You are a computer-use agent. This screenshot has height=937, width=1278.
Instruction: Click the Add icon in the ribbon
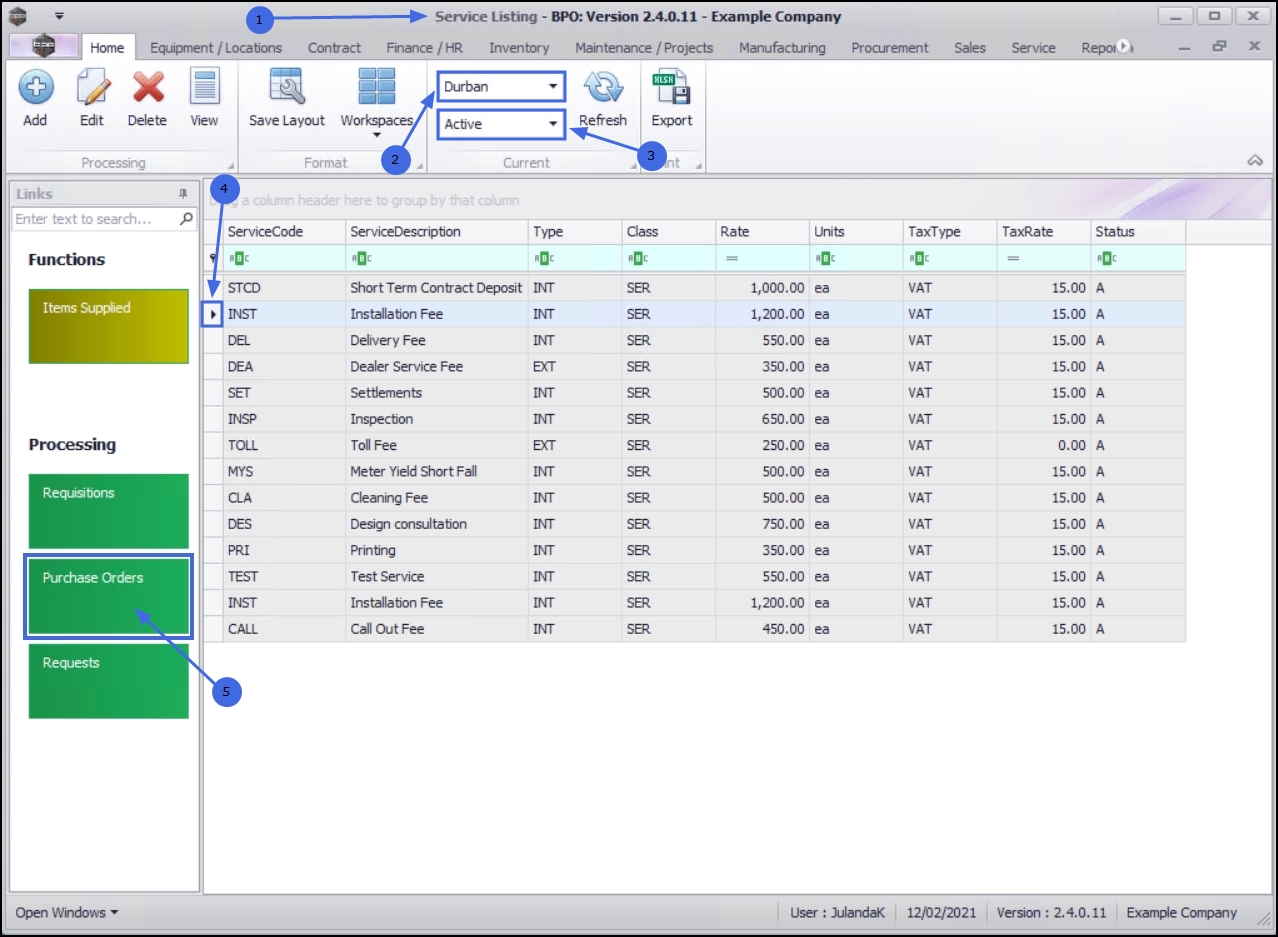pyautogui.click(x=35, y=88)
